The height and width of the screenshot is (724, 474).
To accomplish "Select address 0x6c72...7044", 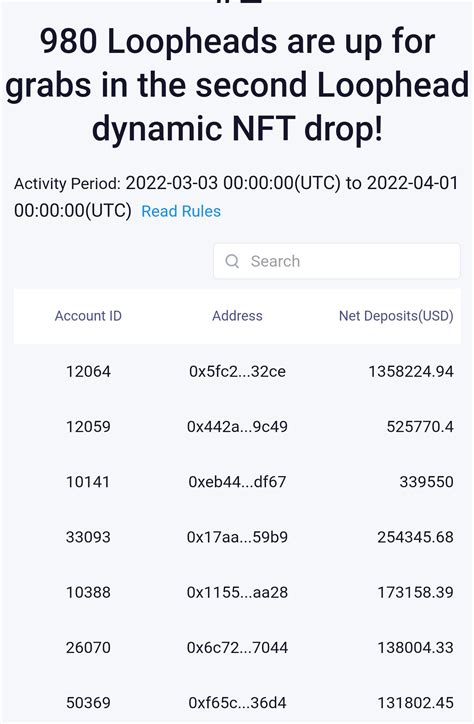I will pos(237,647).
